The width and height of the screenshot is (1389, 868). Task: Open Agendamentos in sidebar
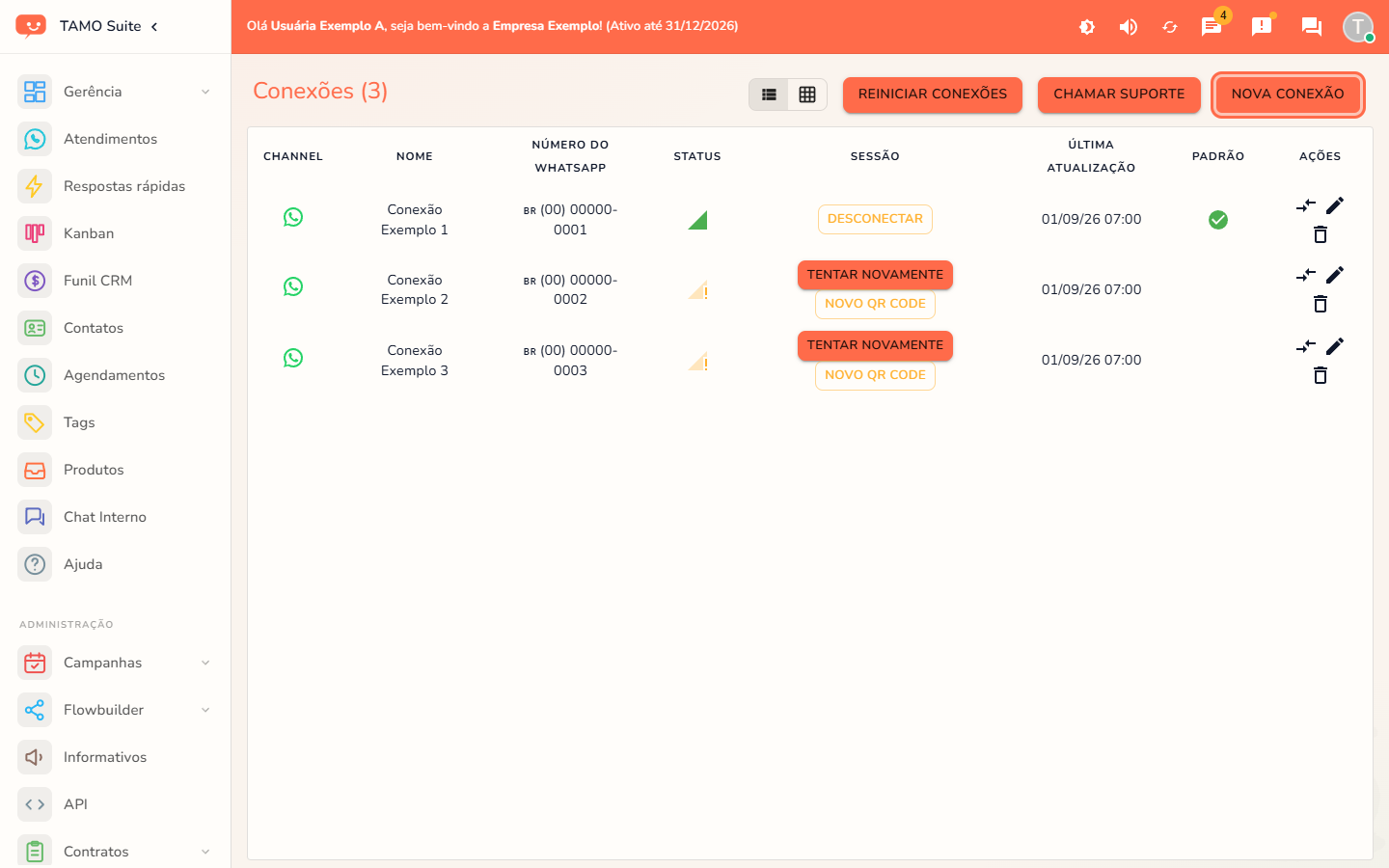(116, 375)
